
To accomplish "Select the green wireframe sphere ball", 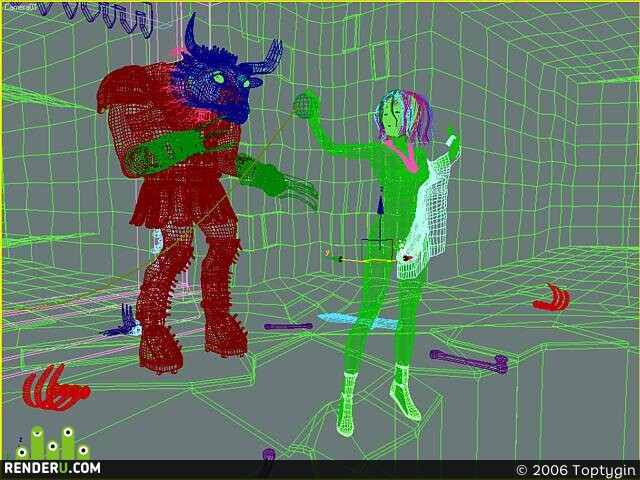I will (306, 104).
